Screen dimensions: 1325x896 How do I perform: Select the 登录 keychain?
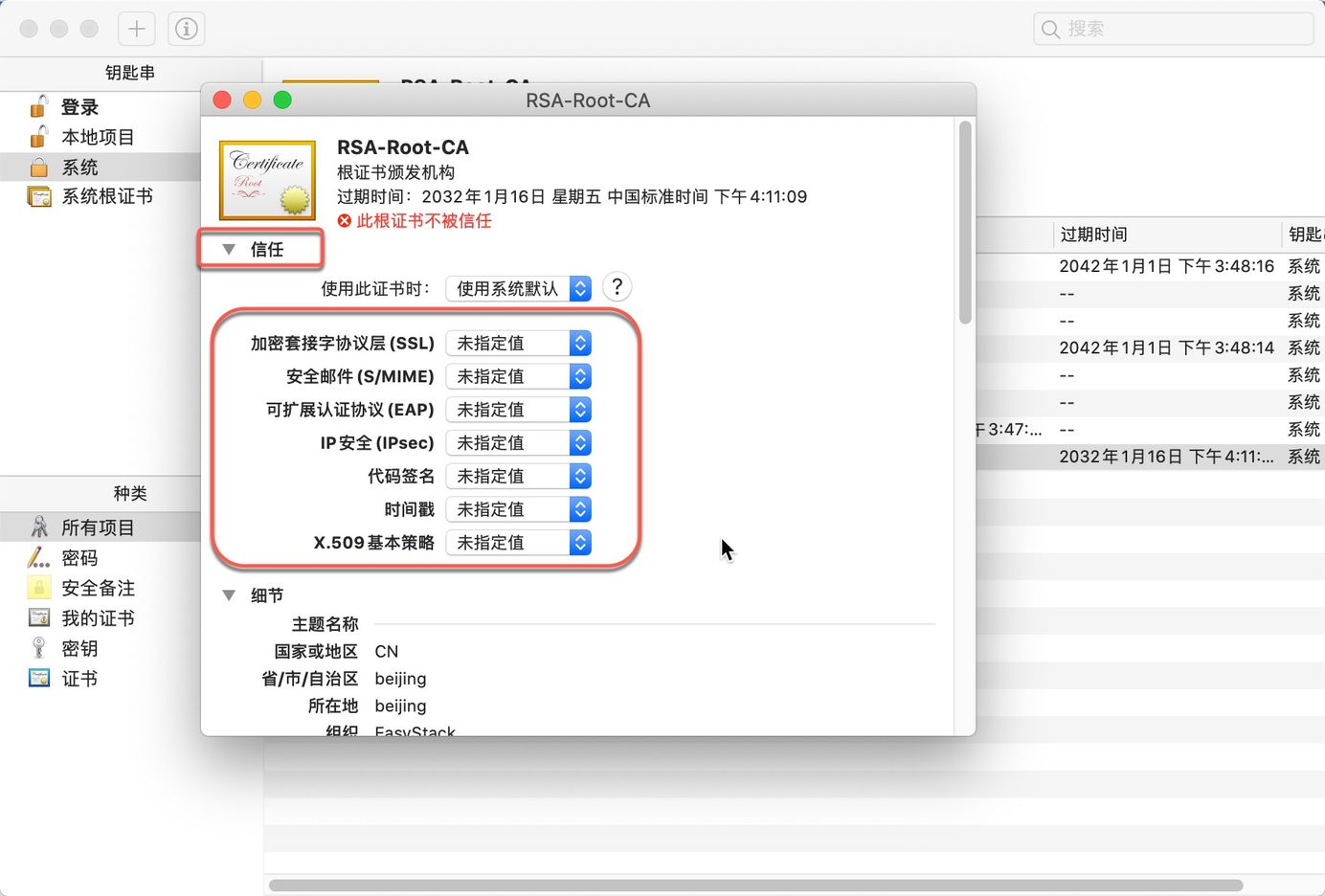click(x=79, y=107)
